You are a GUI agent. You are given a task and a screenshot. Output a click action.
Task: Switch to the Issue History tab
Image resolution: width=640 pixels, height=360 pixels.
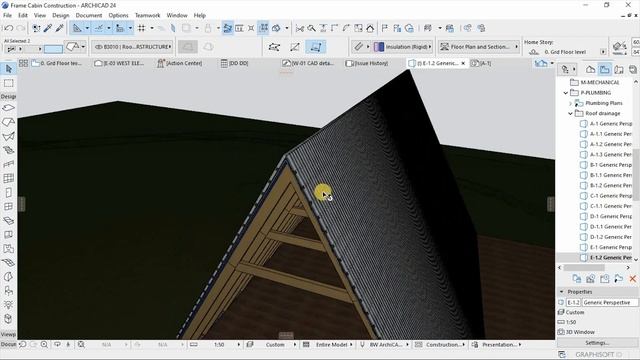pyautogui.click(x=367, y=63)
